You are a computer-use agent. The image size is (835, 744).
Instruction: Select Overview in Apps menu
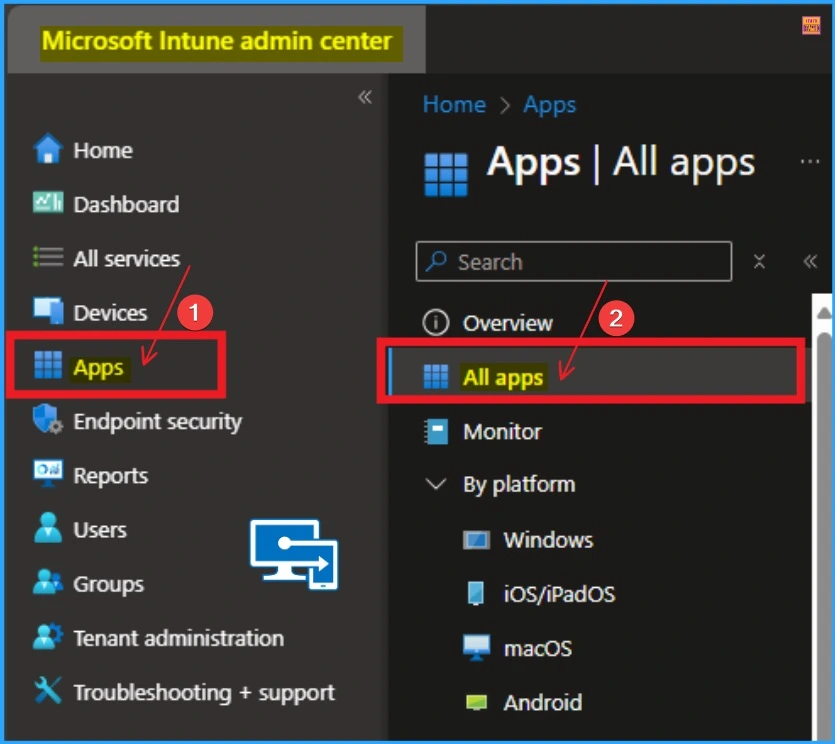(x=507, y=323)
